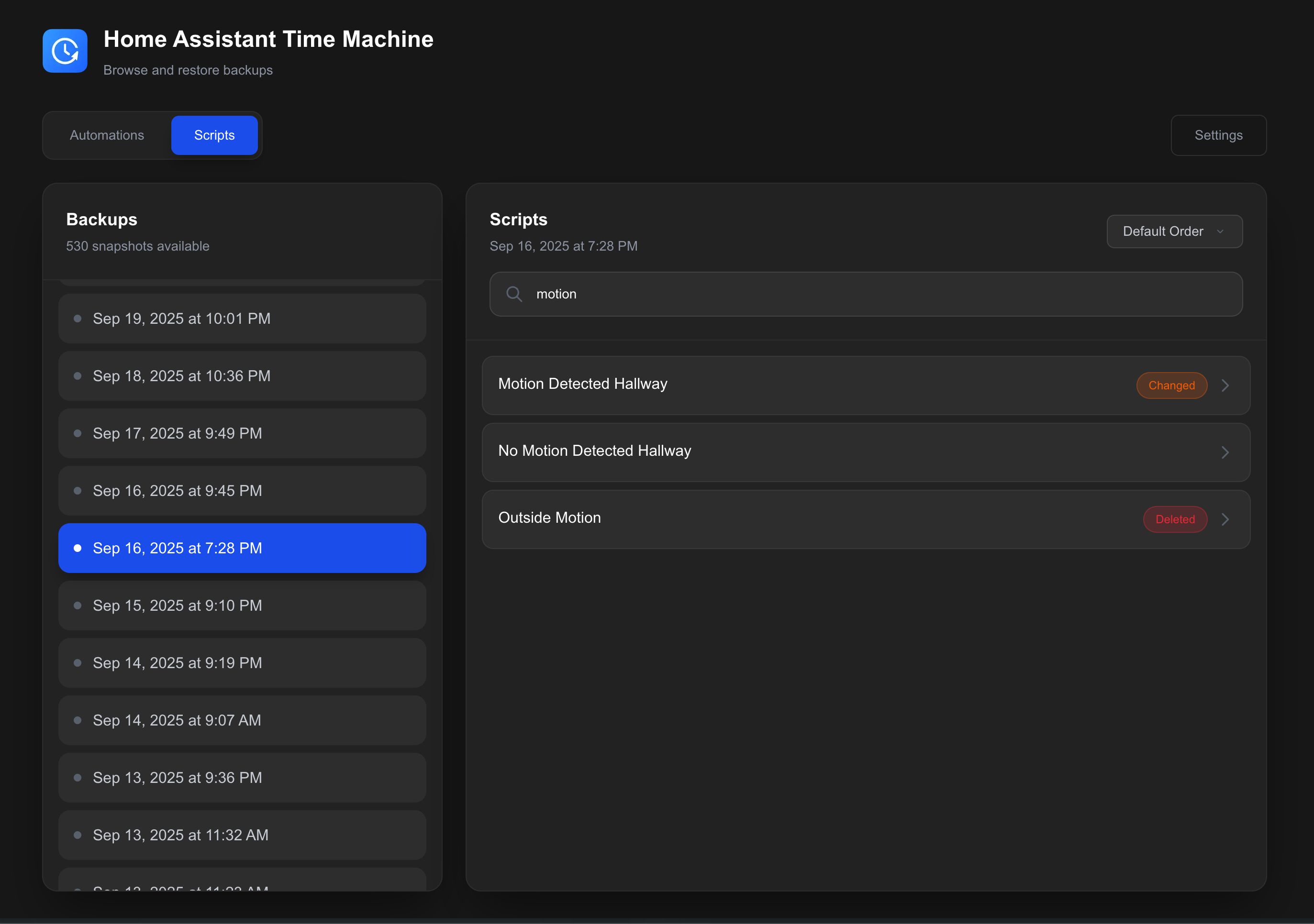Select backup Sep 19, 2025 at 10:01 PM
This screenshot has width=1314, height=924.
click(x=242, y=319)
